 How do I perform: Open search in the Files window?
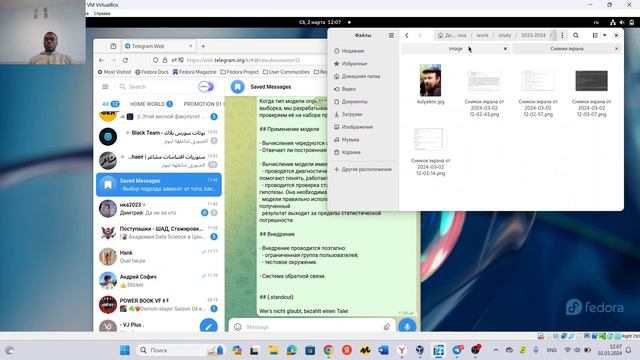click(576, 36)
